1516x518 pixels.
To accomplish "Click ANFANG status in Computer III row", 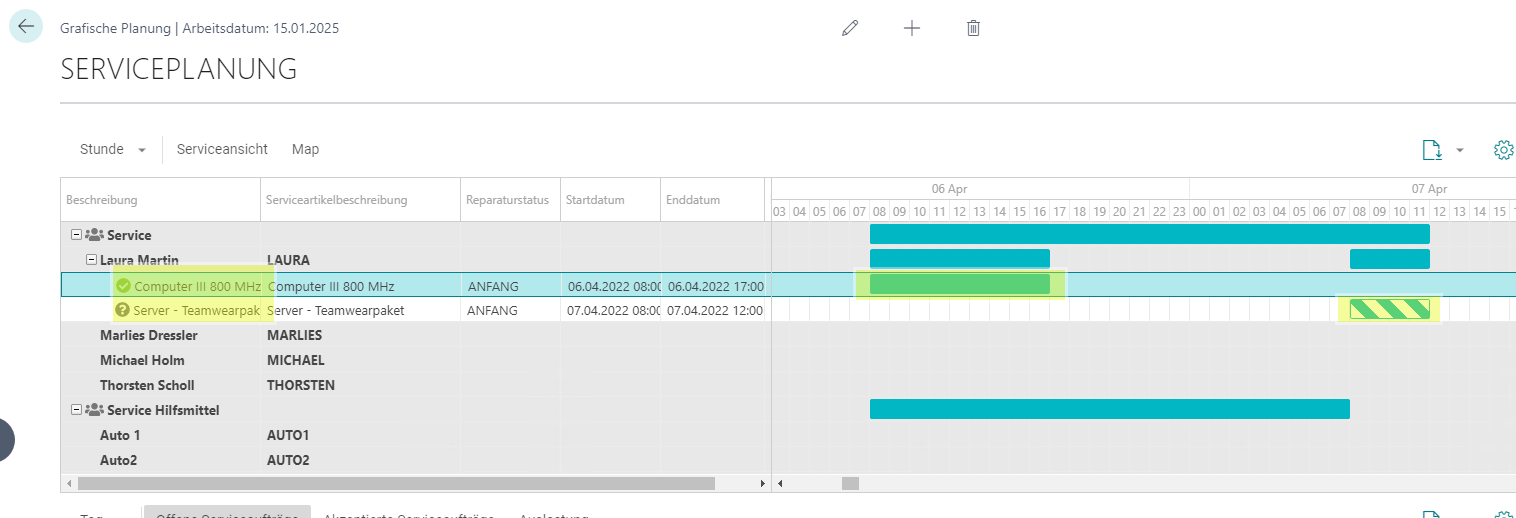I will [493, 286].
